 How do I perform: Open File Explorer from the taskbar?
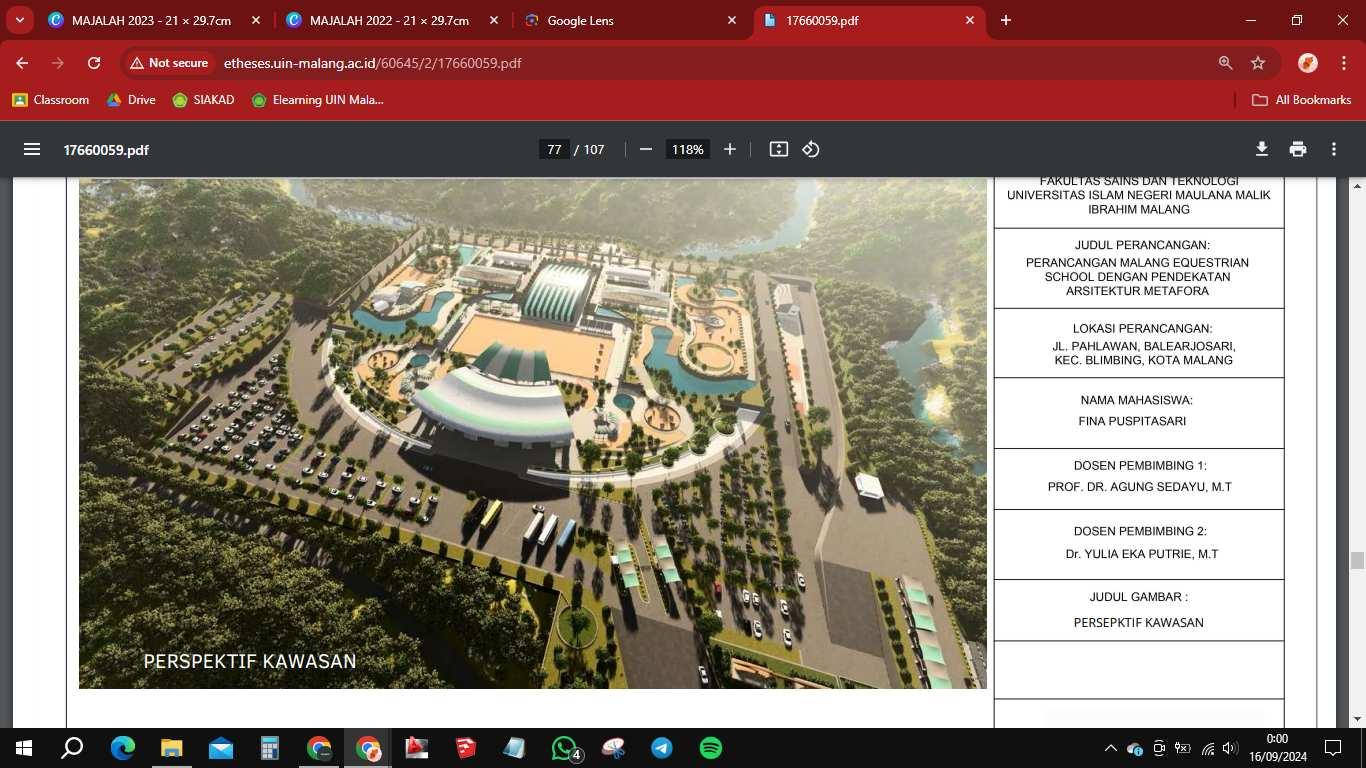coord(171,748)
